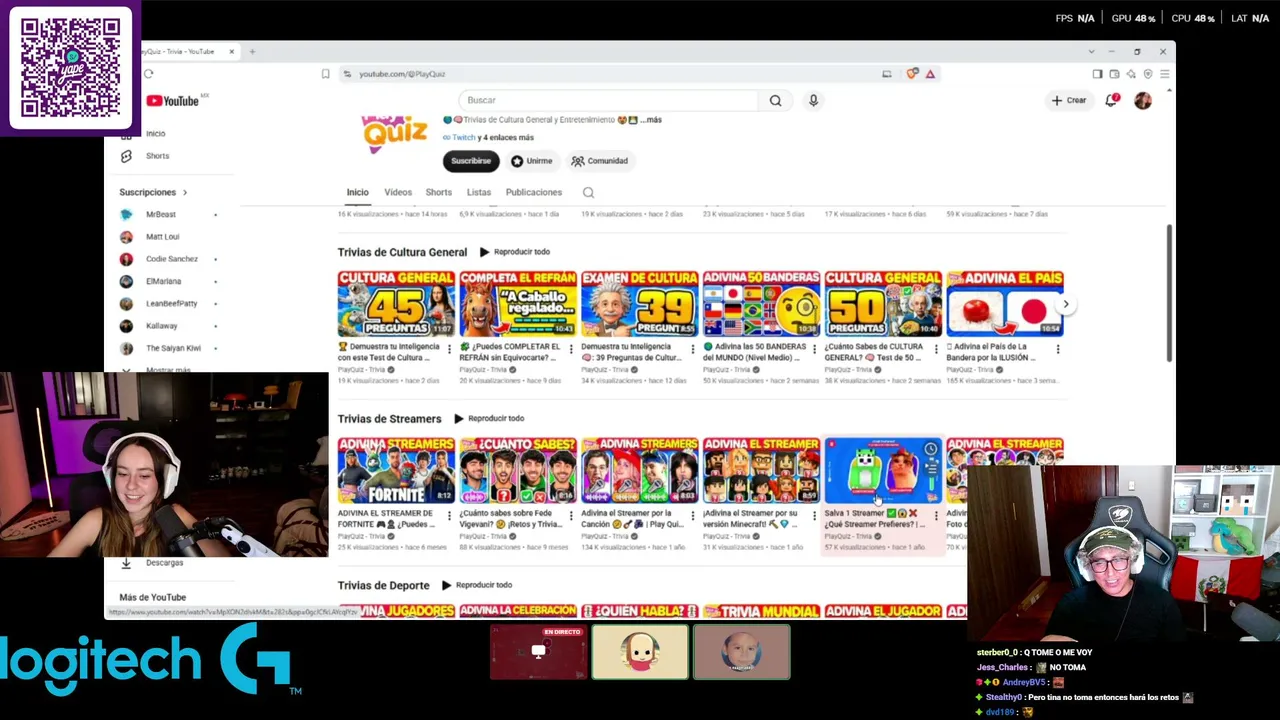The width and height of the screenshot is (1280, 720).
Task: Open the Inicio sidebar item
Action: pyautogui.click(x=155, y=133)
